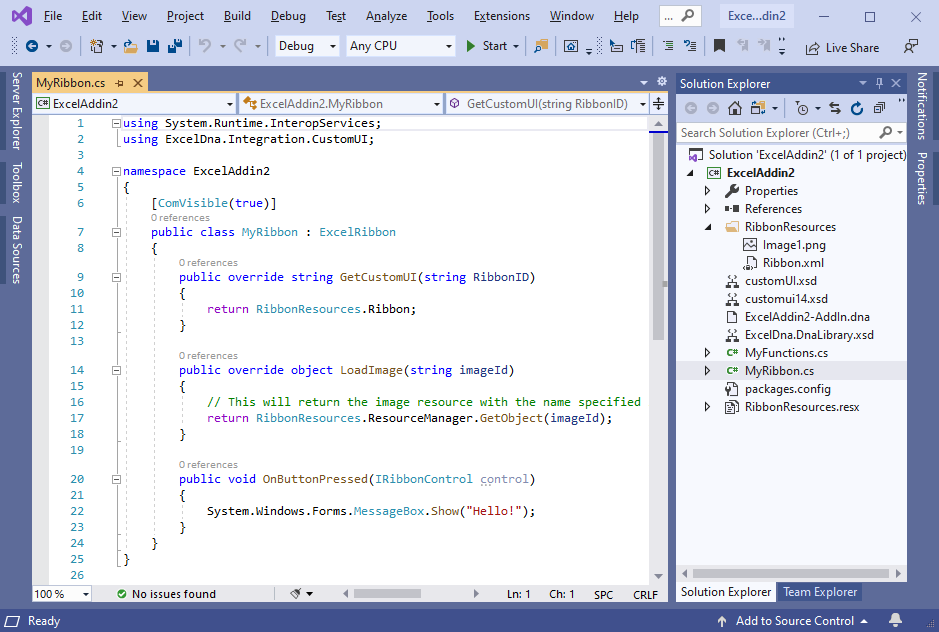Click the Visual Studio logo icon
This screenshot has height=632, width=939.
pyautogui.click(x=22, y=16)
